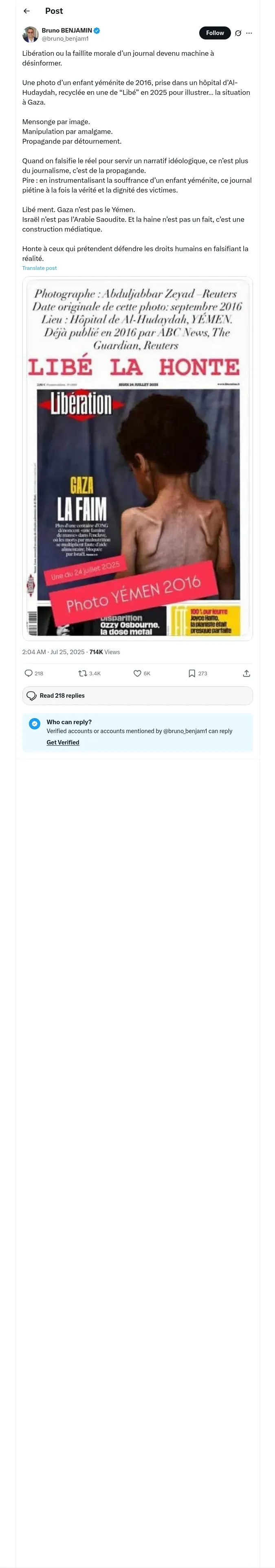Bookmark this post

coord(191,673)
